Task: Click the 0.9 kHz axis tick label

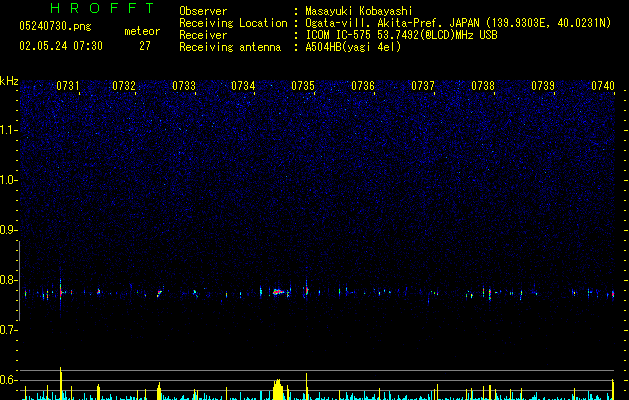Action: point(8,230)
